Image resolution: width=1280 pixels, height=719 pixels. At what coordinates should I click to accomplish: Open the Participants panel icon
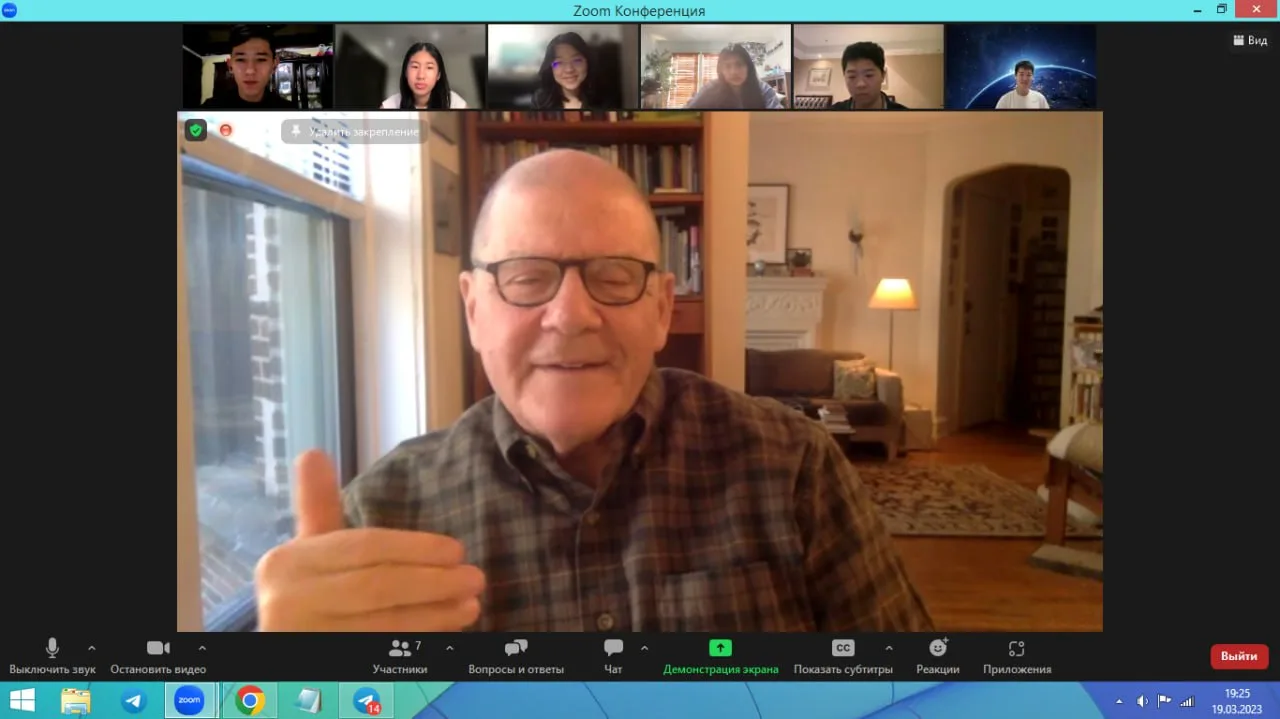pyautogui.click(x=400, y=648)
